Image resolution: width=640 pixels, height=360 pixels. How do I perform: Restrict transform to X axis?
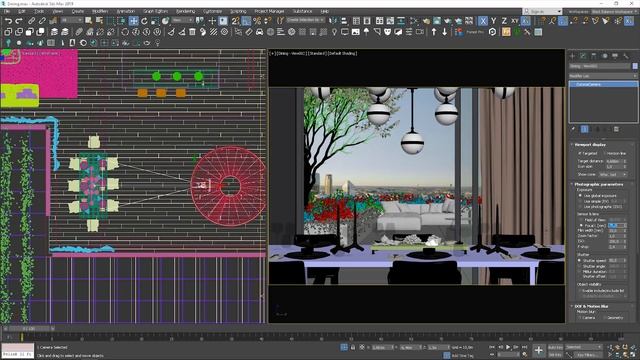pos(483,21)
